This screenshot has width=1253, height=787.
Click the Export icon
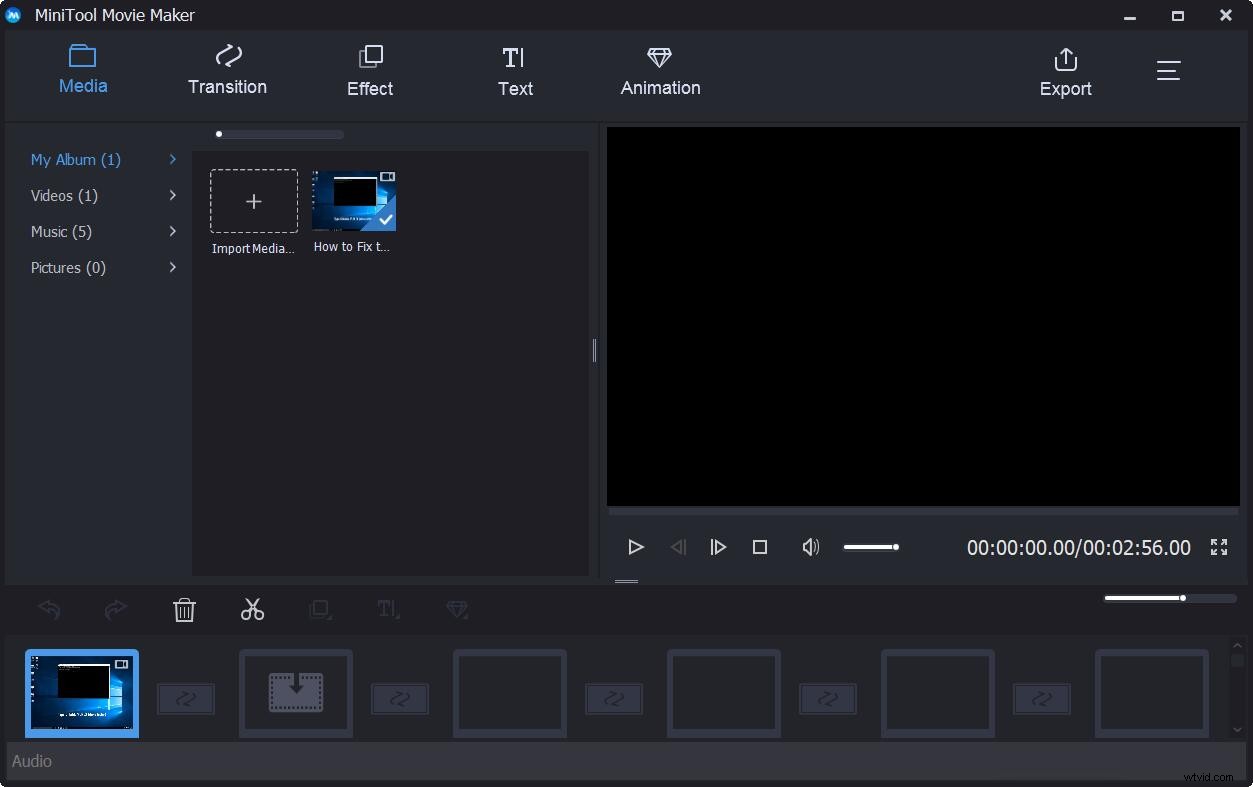point(1065,70)
